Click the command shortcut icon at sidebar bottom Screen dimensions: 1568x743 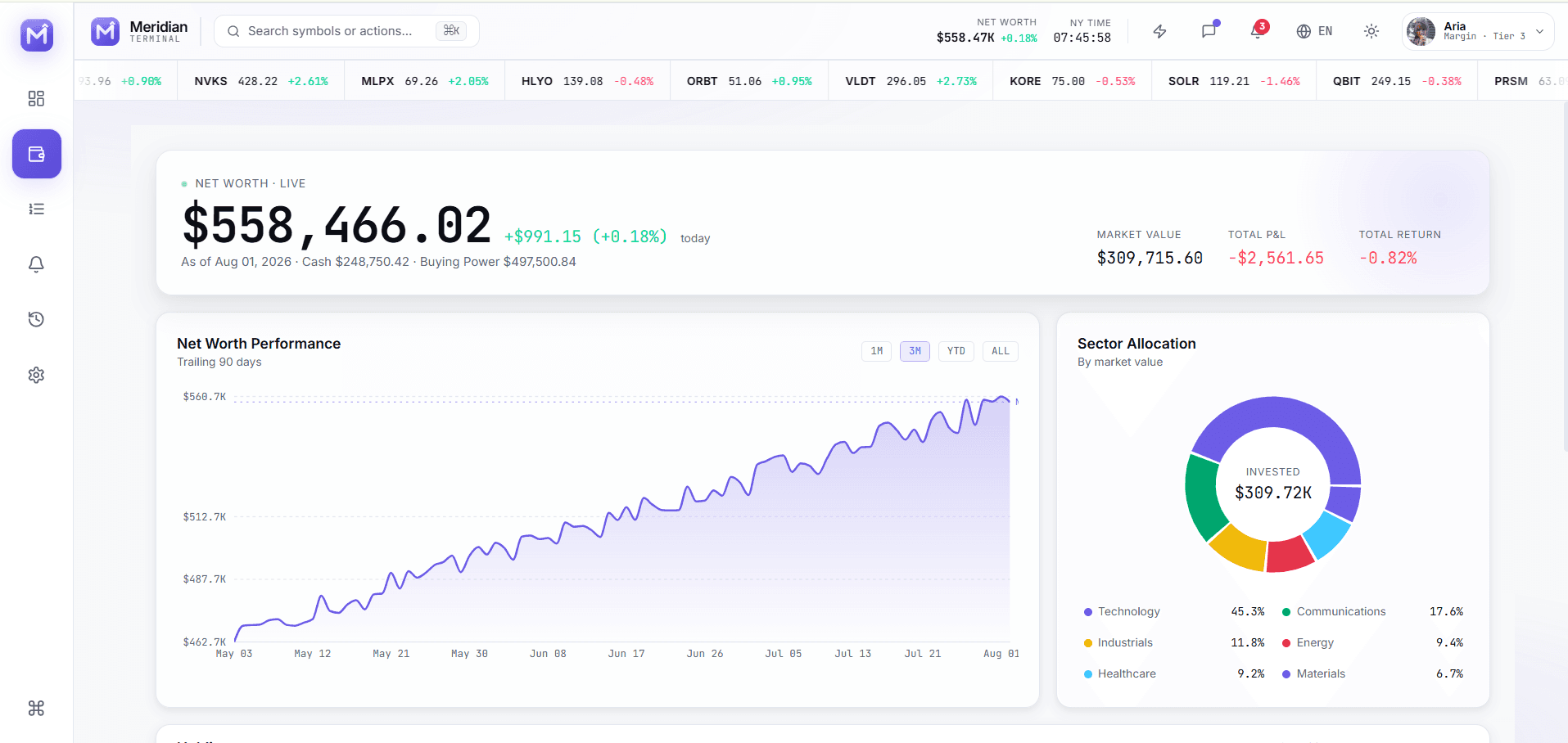tap(36, 709)
